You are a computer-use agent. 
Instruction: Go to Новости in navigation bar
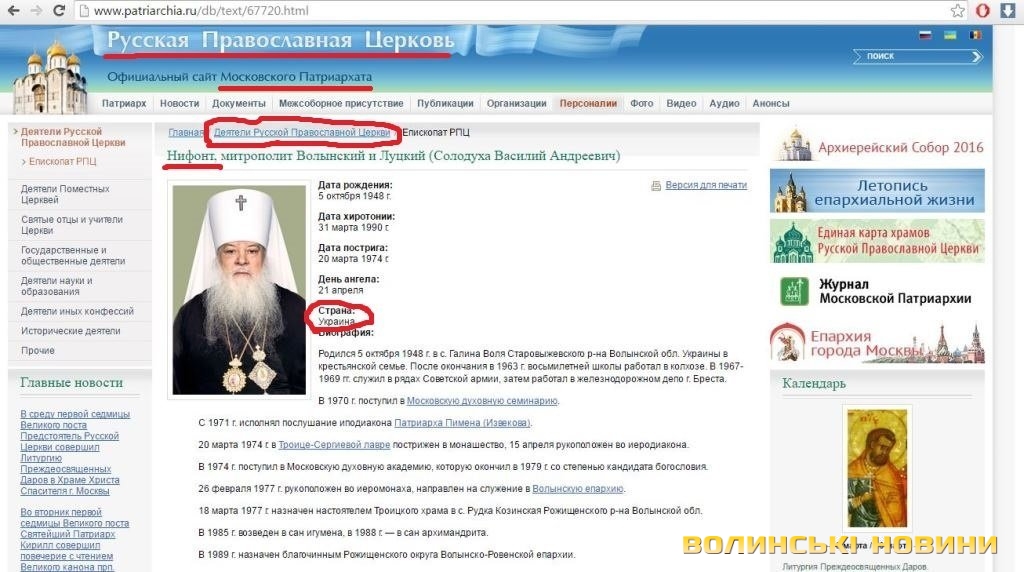pos(179,103)
